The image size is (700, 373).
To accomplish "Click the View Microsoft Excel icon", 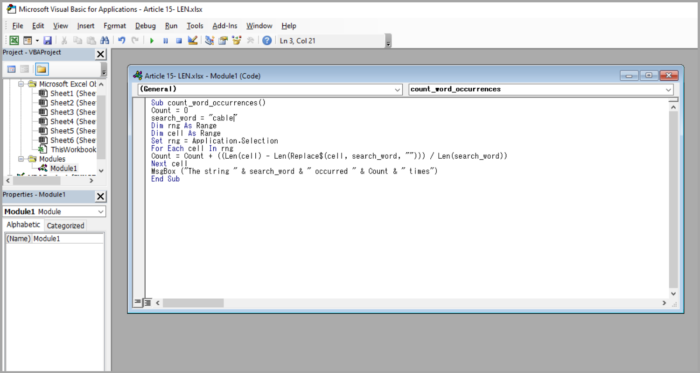I will (14, 41).
